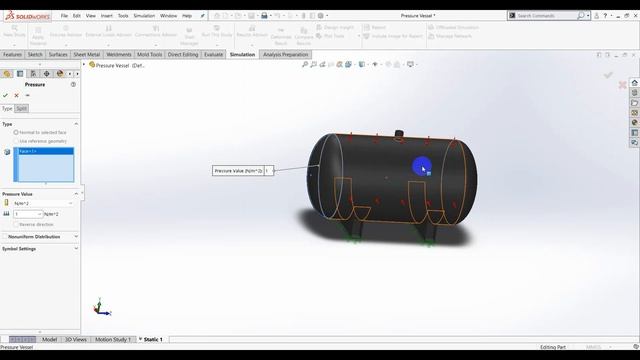Open Pressure help question mark
640x360 pixels.
(73, 84)
